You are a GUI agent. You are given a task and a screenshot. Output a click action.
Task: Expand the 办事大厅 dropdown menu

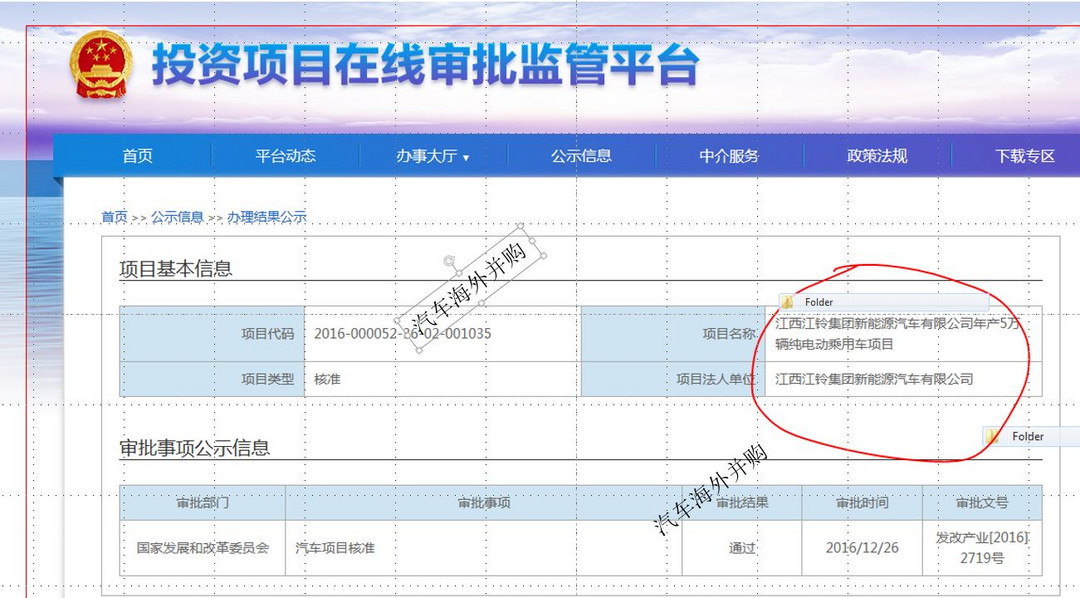433,156
